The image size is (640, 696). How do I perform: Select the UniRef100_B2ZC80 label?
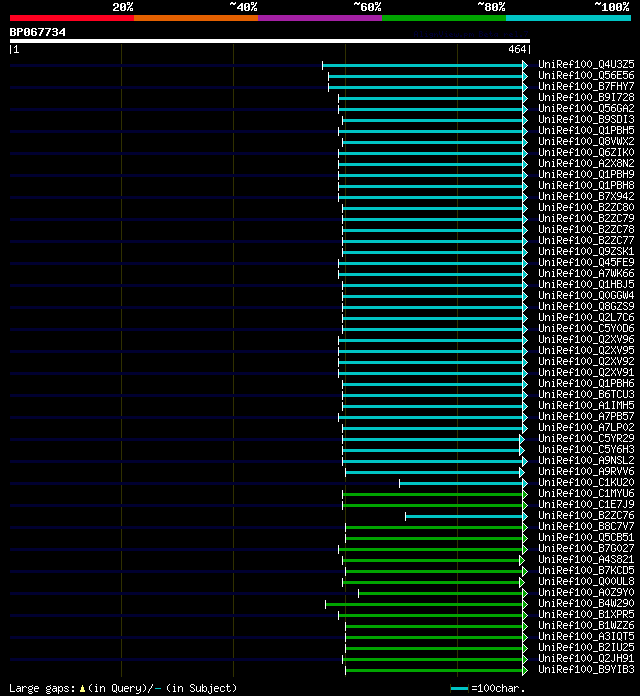tap(586, 207)
